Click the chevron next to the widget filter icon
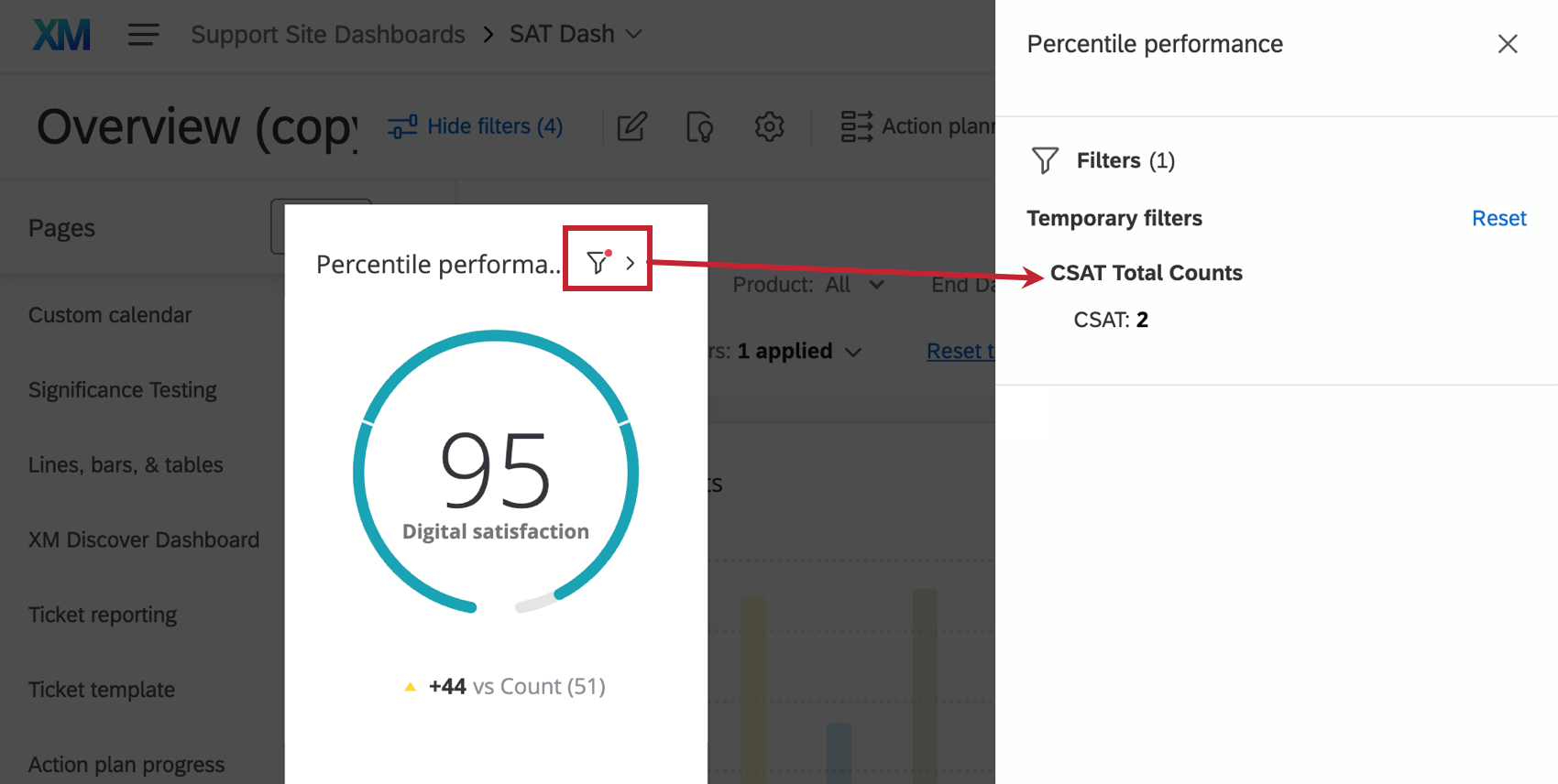The image size is (1558, 784). [629, 262]
